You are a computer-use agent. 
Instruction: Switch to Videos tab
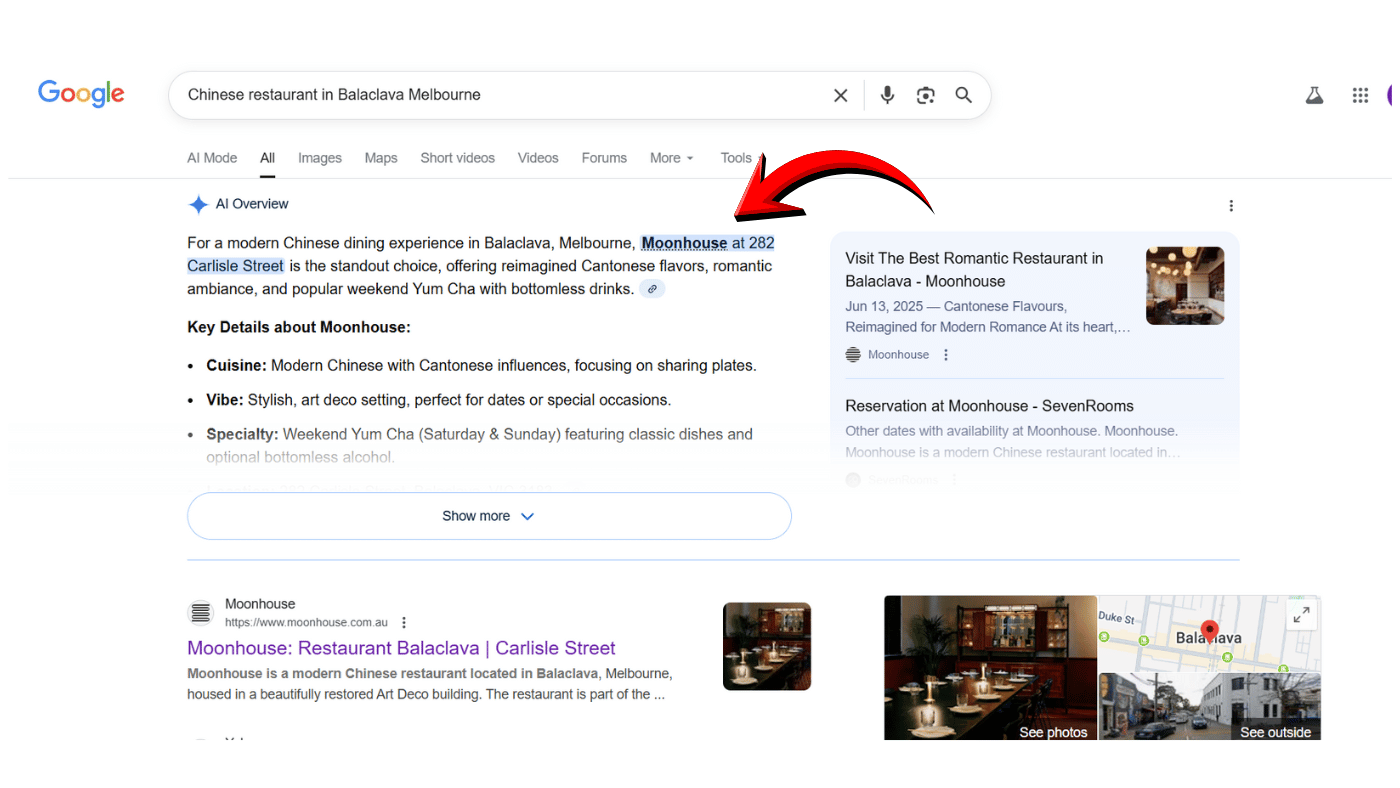pos(538,158)
